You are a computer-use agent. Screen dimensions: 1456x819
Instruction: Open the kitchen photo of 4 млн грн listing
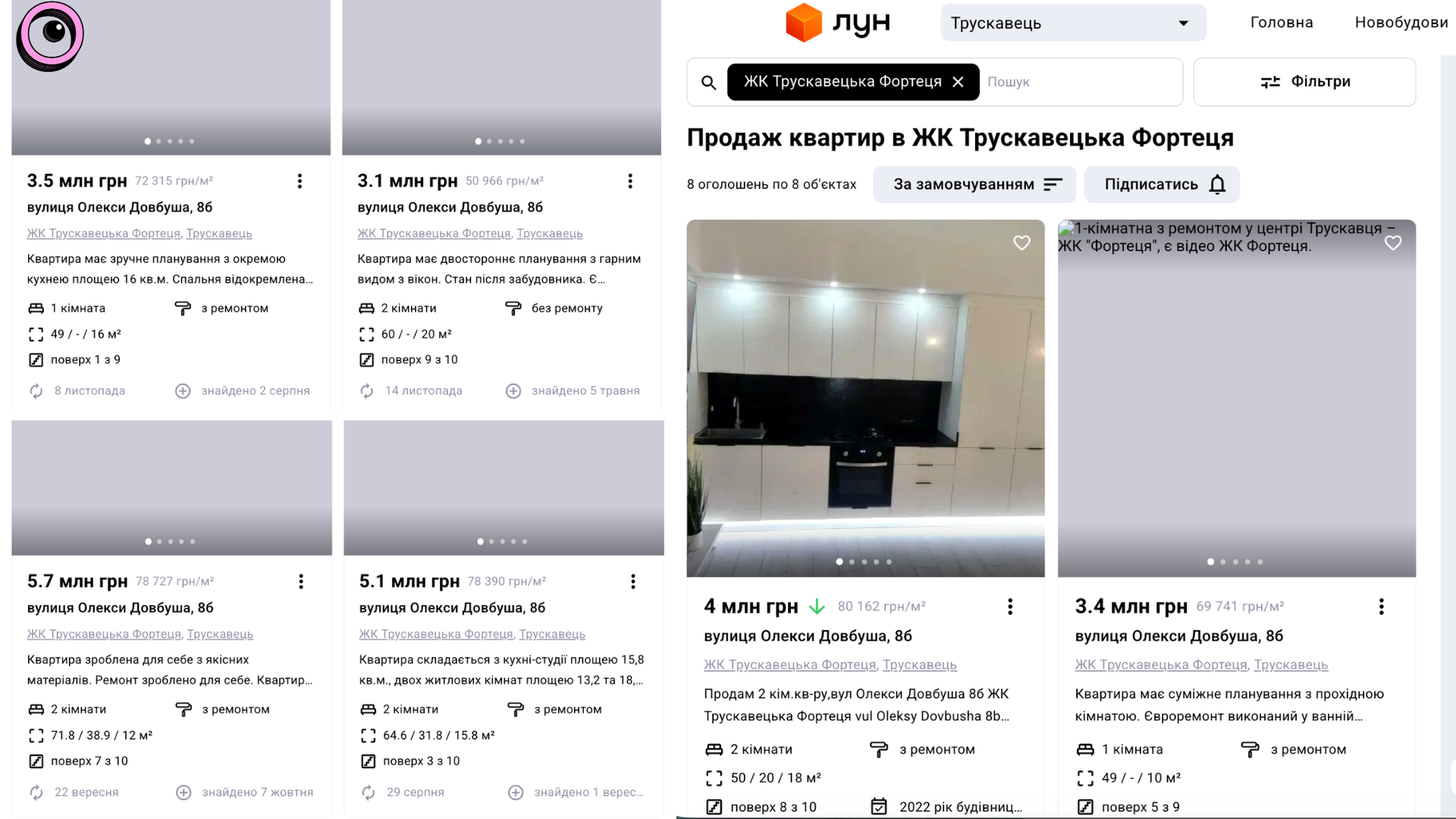(x=865, y=398)
